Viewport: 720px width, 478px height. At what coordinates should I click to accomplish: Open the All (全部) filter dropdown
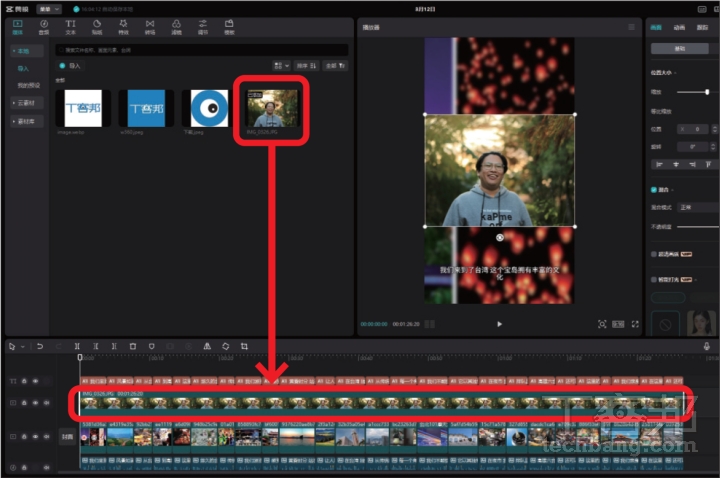click(335, 66)
